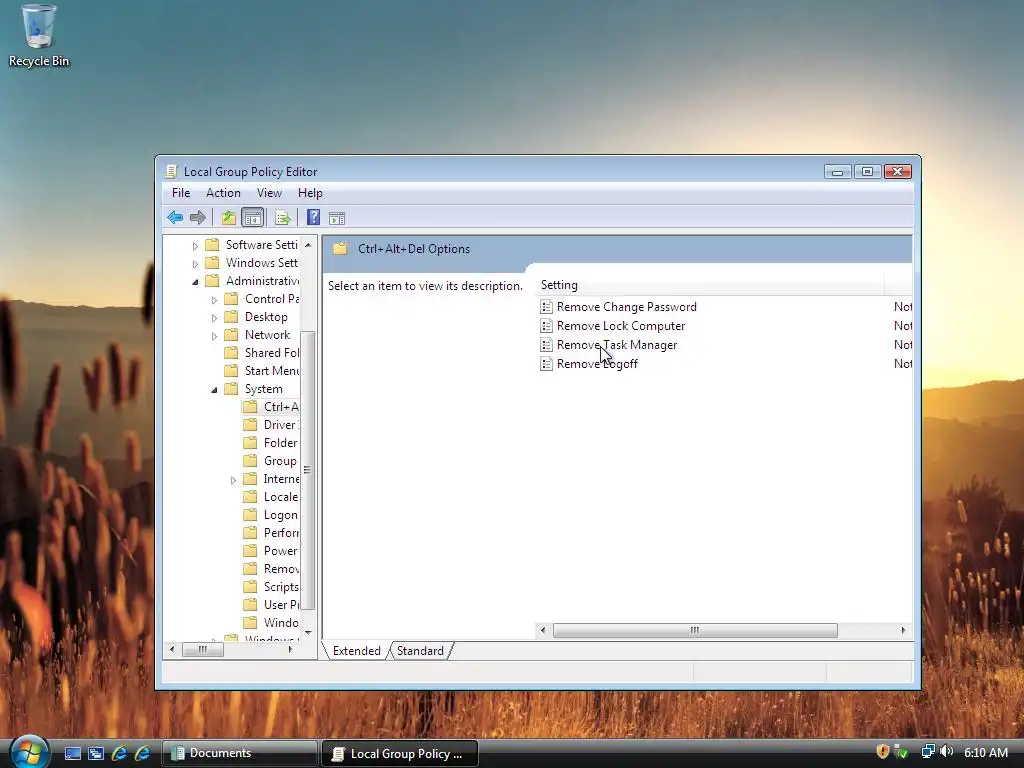Image resolution: width=1024 pixels, height=768 pixels.
Task: Expand the Software Settings tree node
Action: (195, 246)
